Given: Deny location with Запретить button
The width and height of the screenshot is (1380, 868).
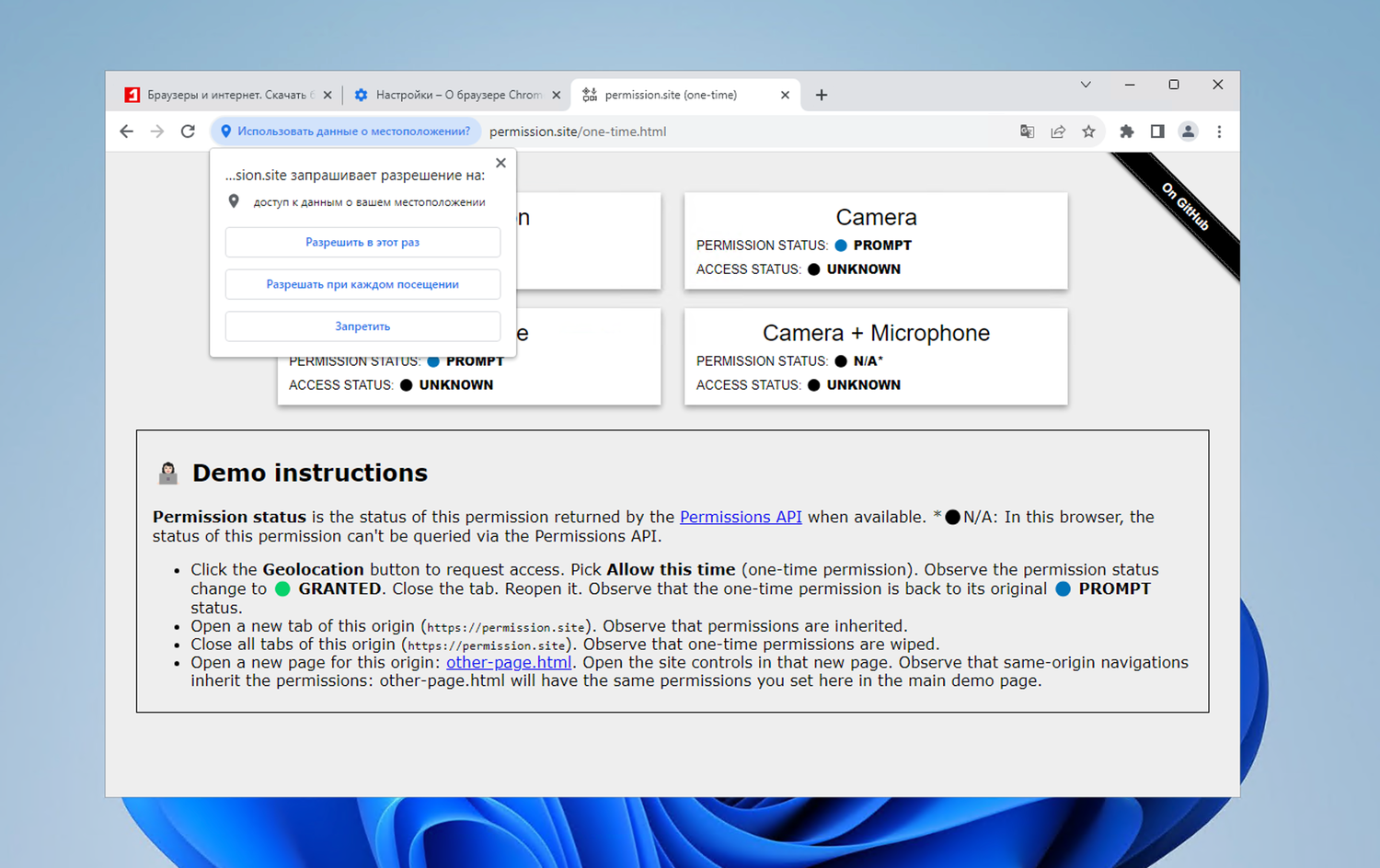Looking at the screenshot, I should (x=362, y=326).
